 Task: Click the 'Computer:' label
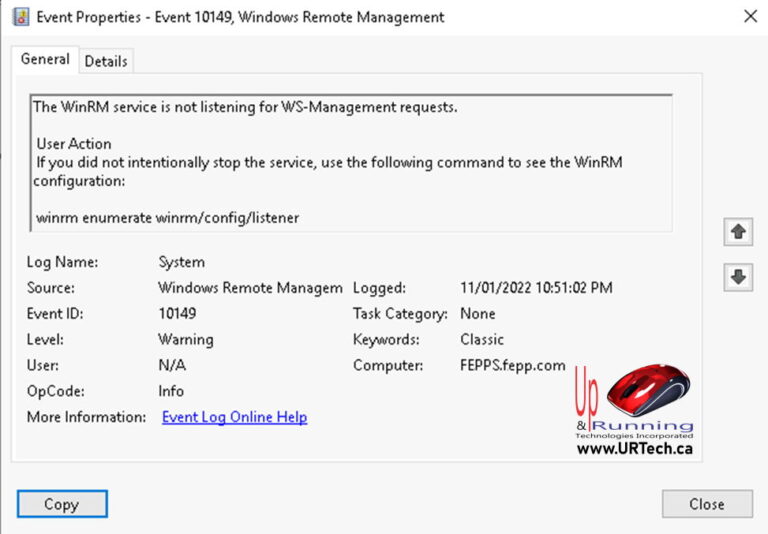pos(388,365)
